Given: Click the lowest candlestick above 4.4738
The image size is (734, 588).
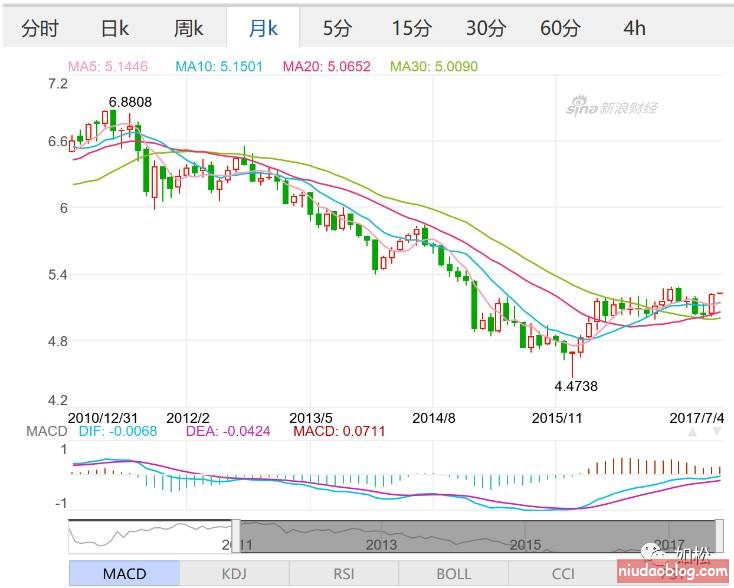Looking at the screenshot, I should coord(572,364).
